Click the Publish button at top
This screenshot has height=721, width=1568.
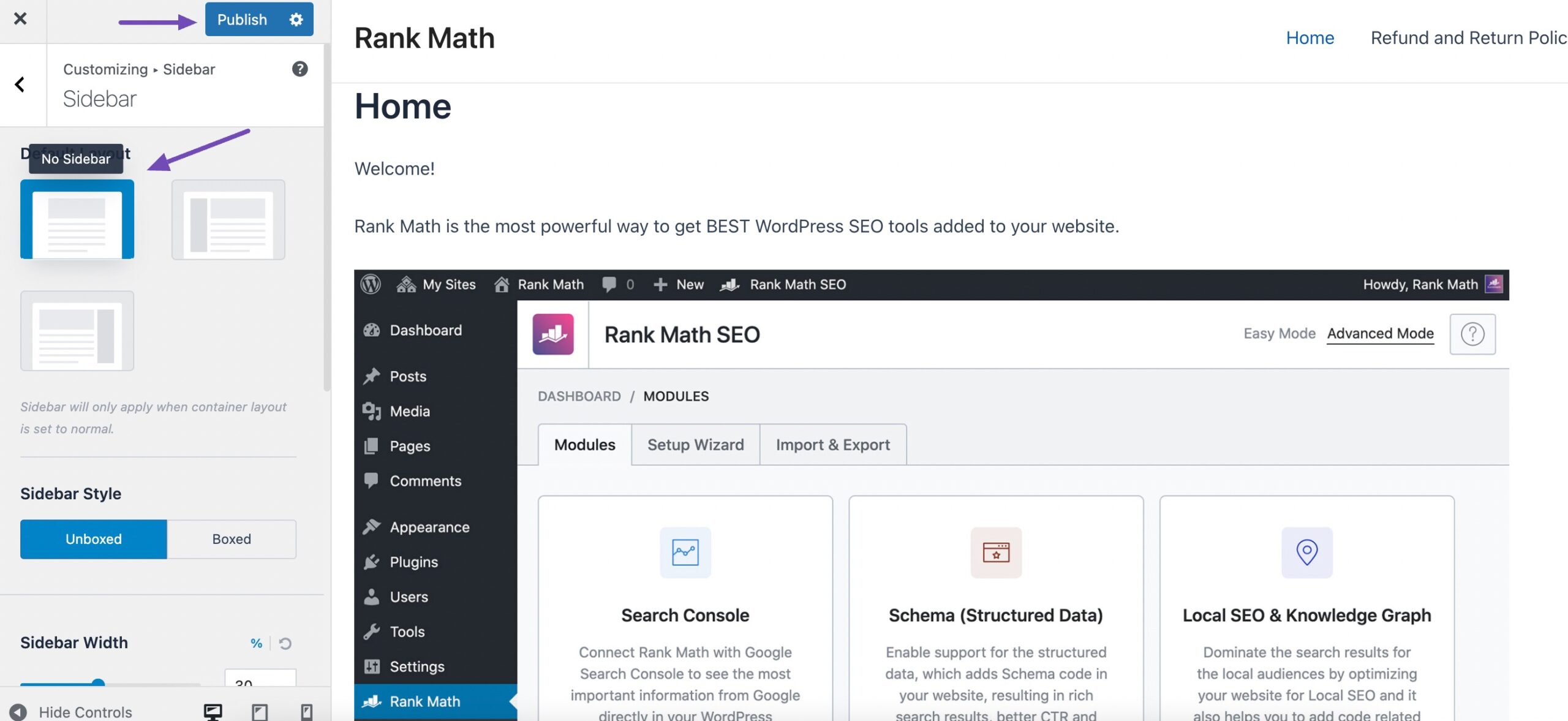click(x=243, y=18)
